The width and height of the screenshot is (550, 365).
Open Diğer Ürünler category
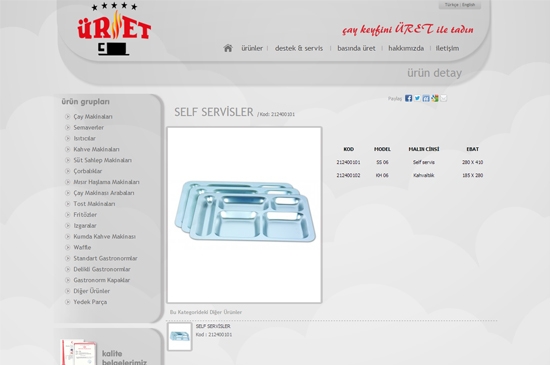coord(92,291)
